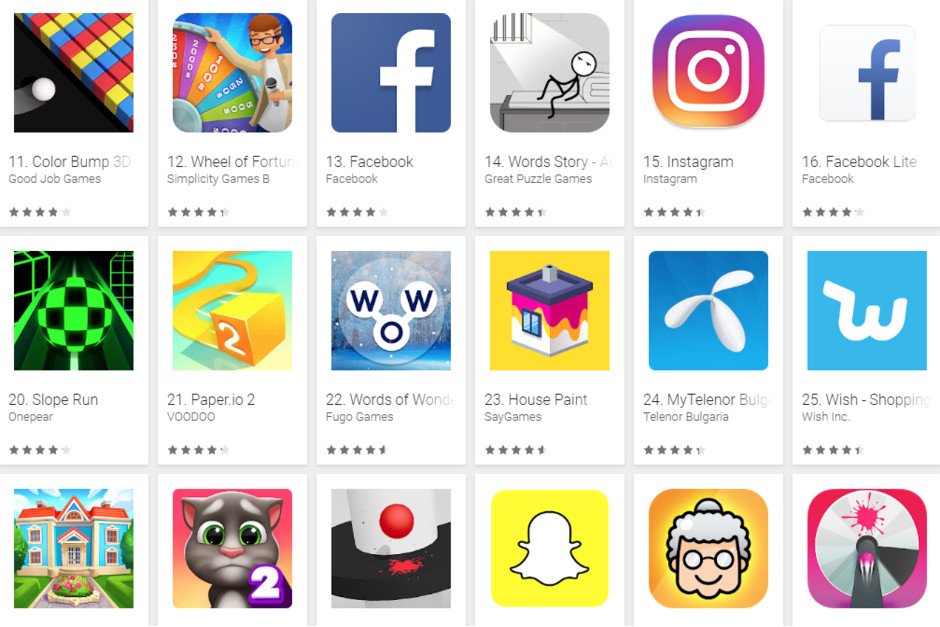The height and width of the screenshot is (627, 940).
Task: Open the MyTelenor Bulgaria propeller icon
Action: pyautogui.click(x=708, y=311)
